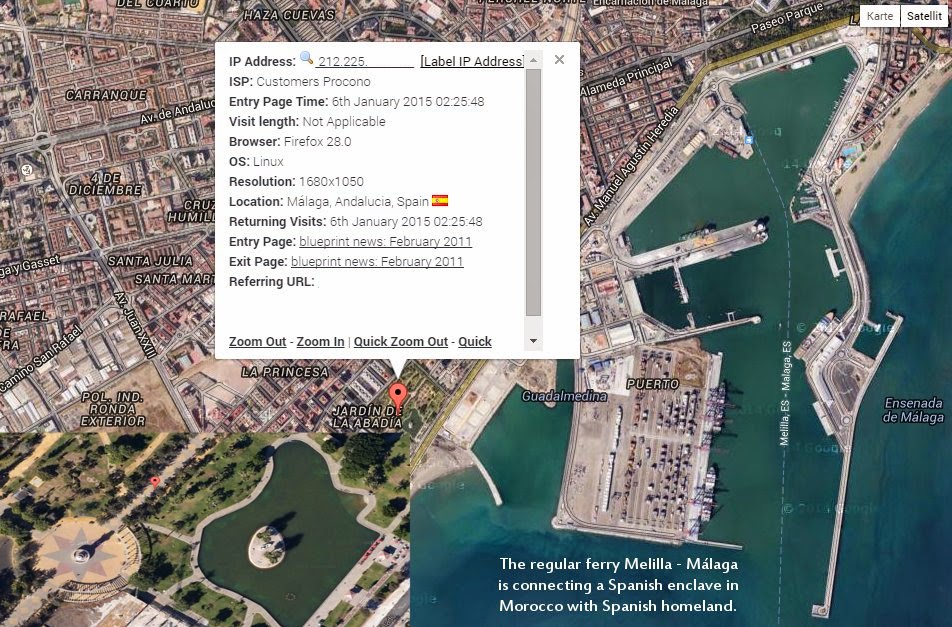Click the Melilla, ES - Málaga ferry route label
The width and height of the screenshot is (952, 627).
(x=786, y=393)
